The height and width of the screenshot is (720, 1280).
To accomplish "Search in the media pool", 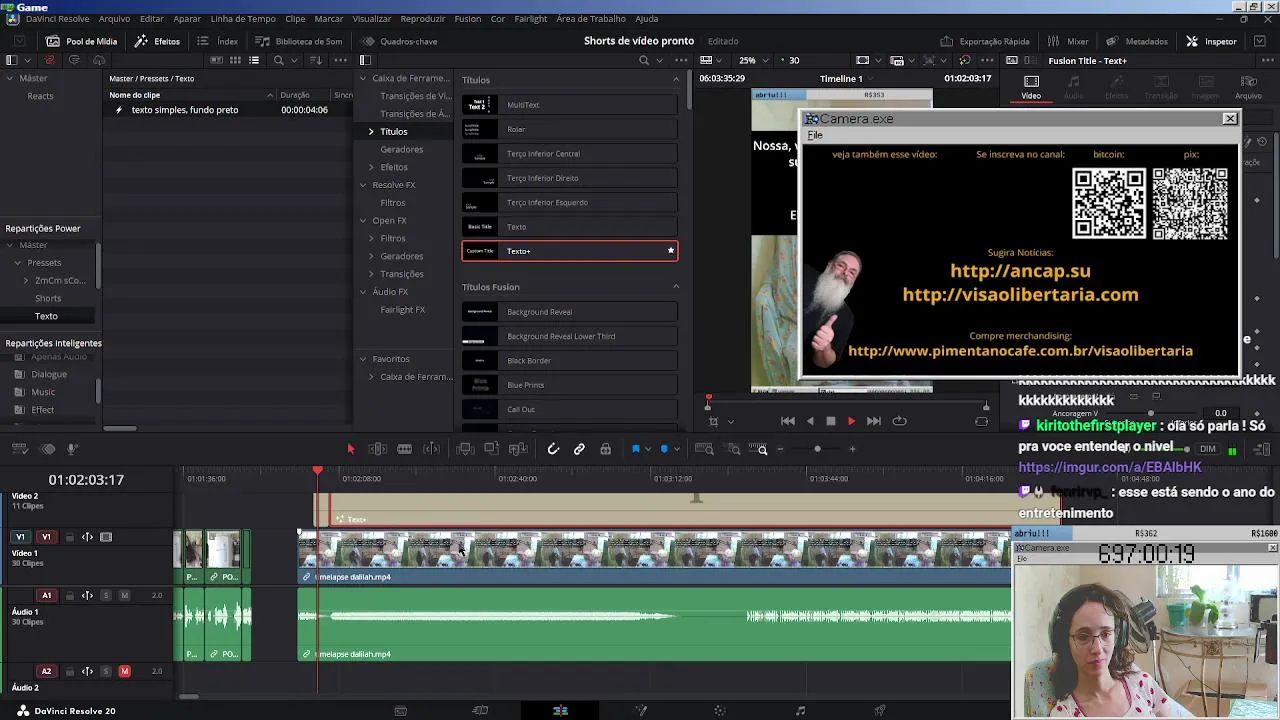I will point(279,60).
